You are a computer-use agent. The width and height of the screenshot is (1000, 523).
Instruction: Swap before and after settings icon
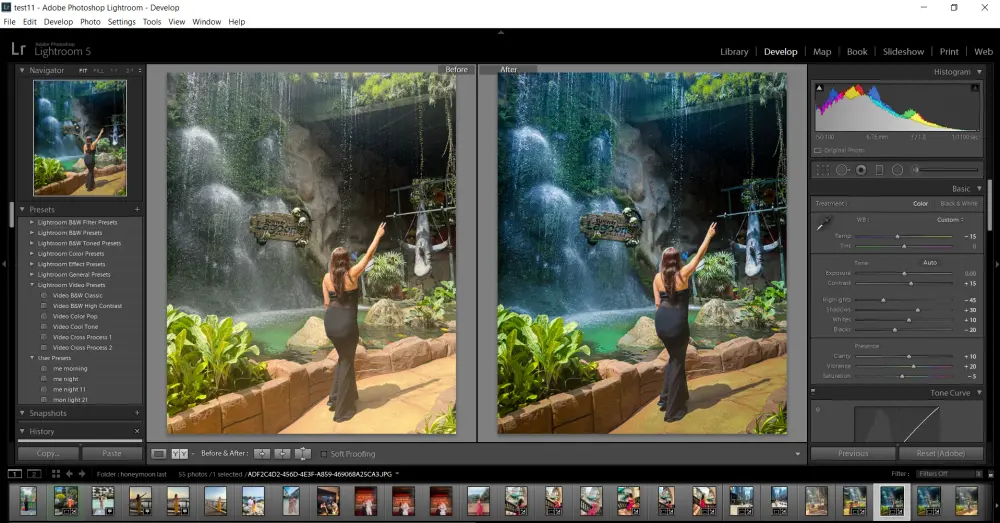(x=303, y=453)
